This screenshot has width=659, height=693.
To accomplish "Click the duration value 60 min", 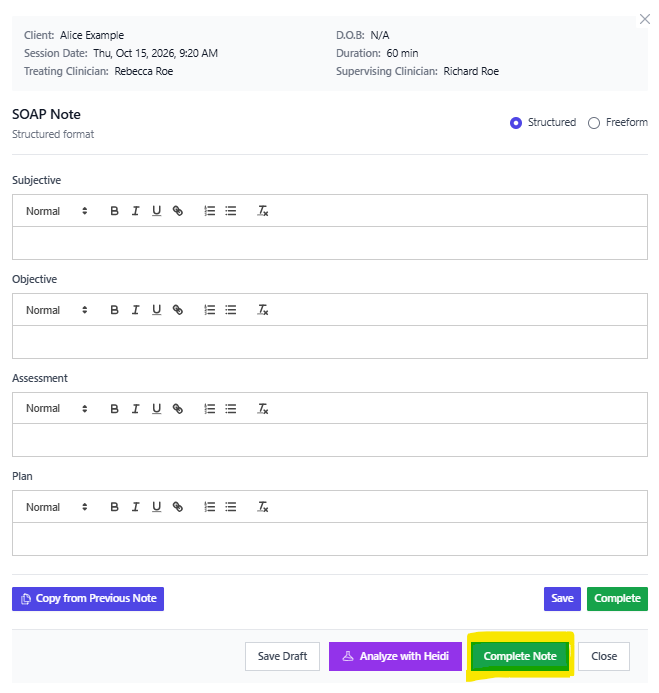I will click(x=402, y=53).
